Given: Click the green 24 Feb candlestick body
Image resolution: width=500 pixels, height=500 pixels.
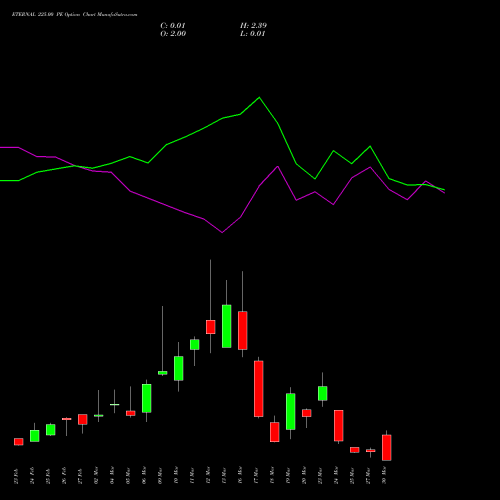Looking at the screenshot, I should [x=35, y=436].
